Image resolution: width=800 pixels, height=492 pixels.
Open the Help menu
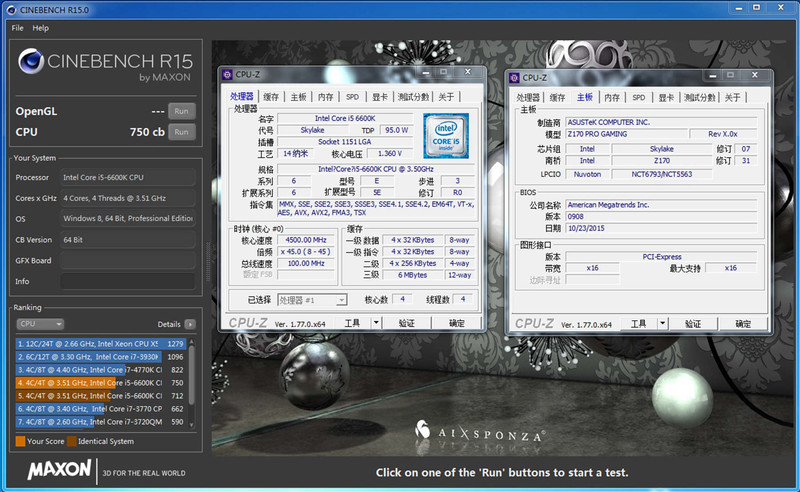point(41,28)
